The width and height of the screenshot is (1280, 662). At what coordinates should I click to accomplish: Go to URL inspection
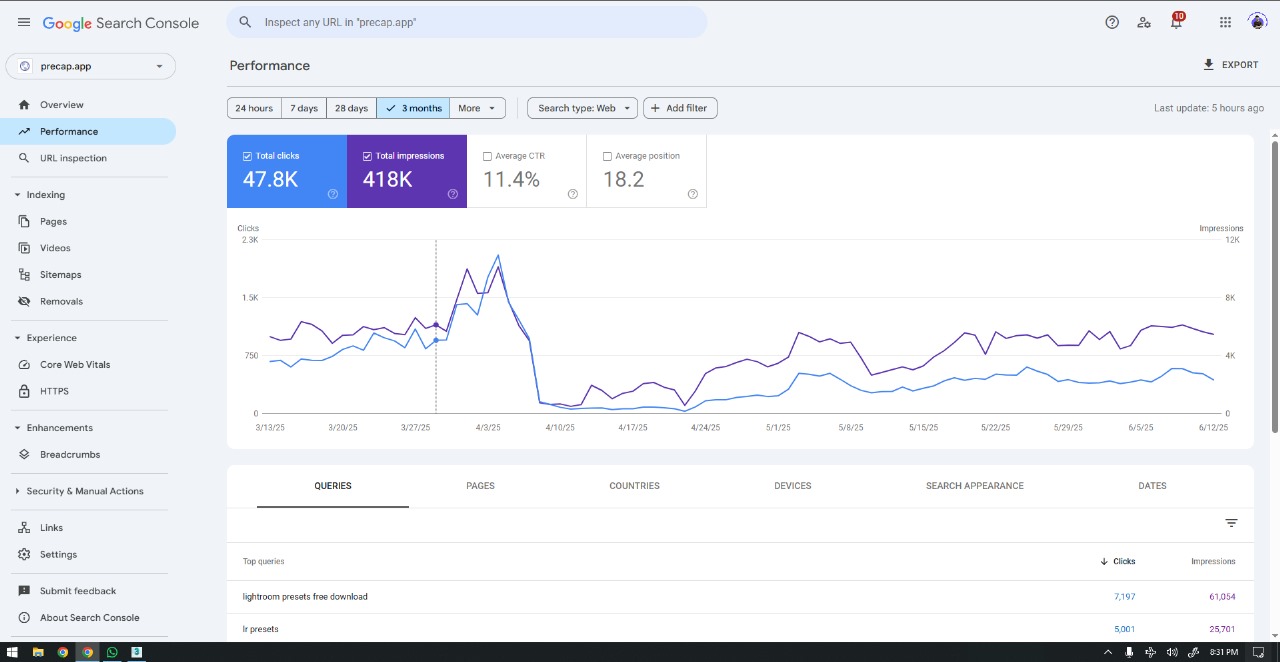(73, 158)
